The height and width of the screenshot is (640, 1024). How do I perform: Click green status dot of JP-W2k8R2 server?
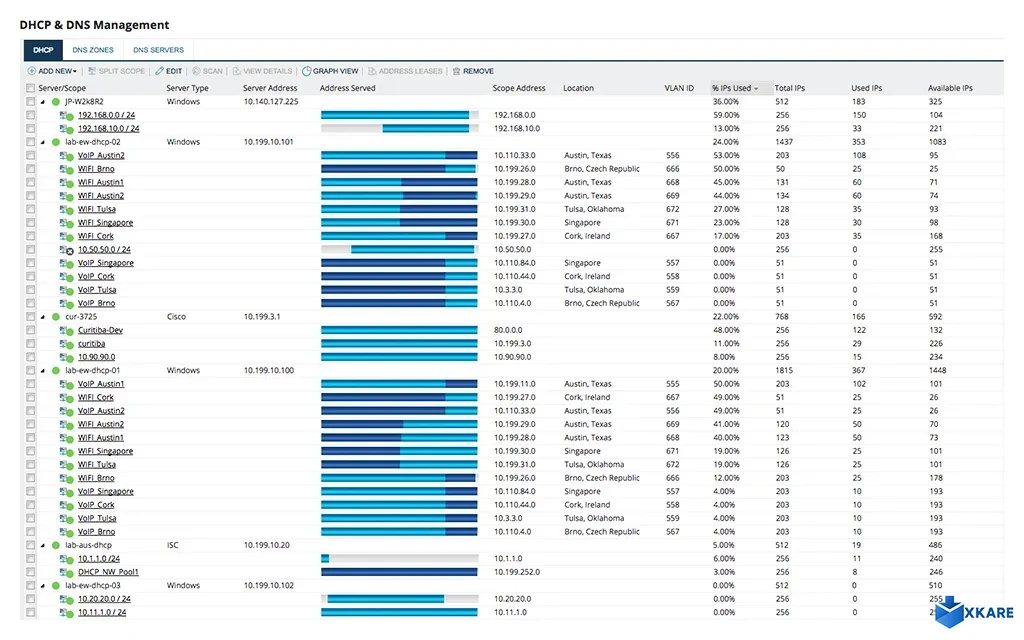point(56,102)
